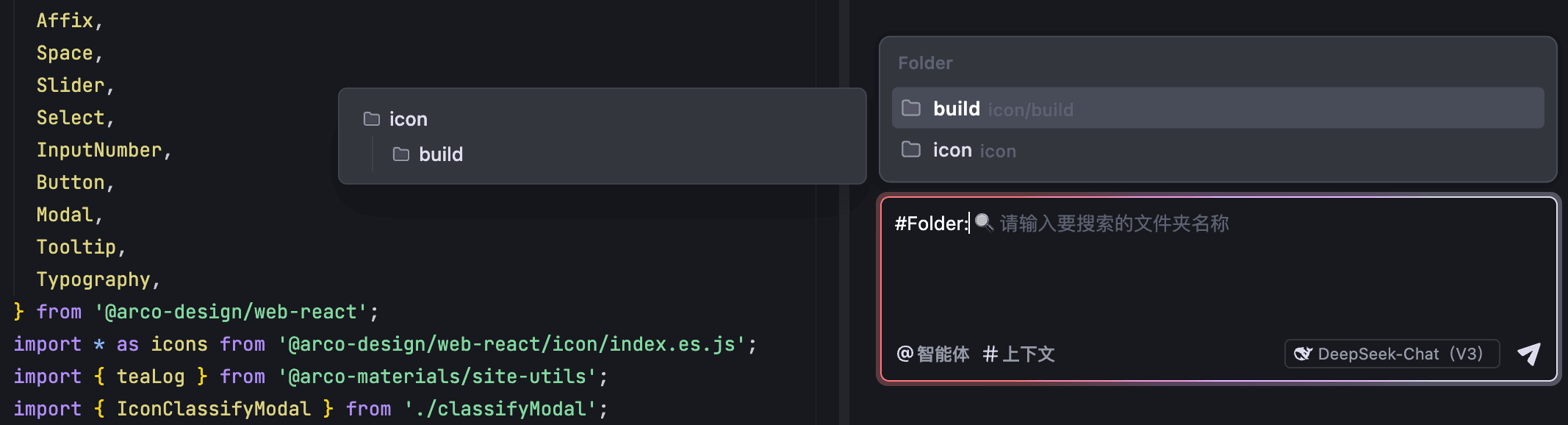
Task: Click the build folder glyph in tree
Action: coord(401,154)
